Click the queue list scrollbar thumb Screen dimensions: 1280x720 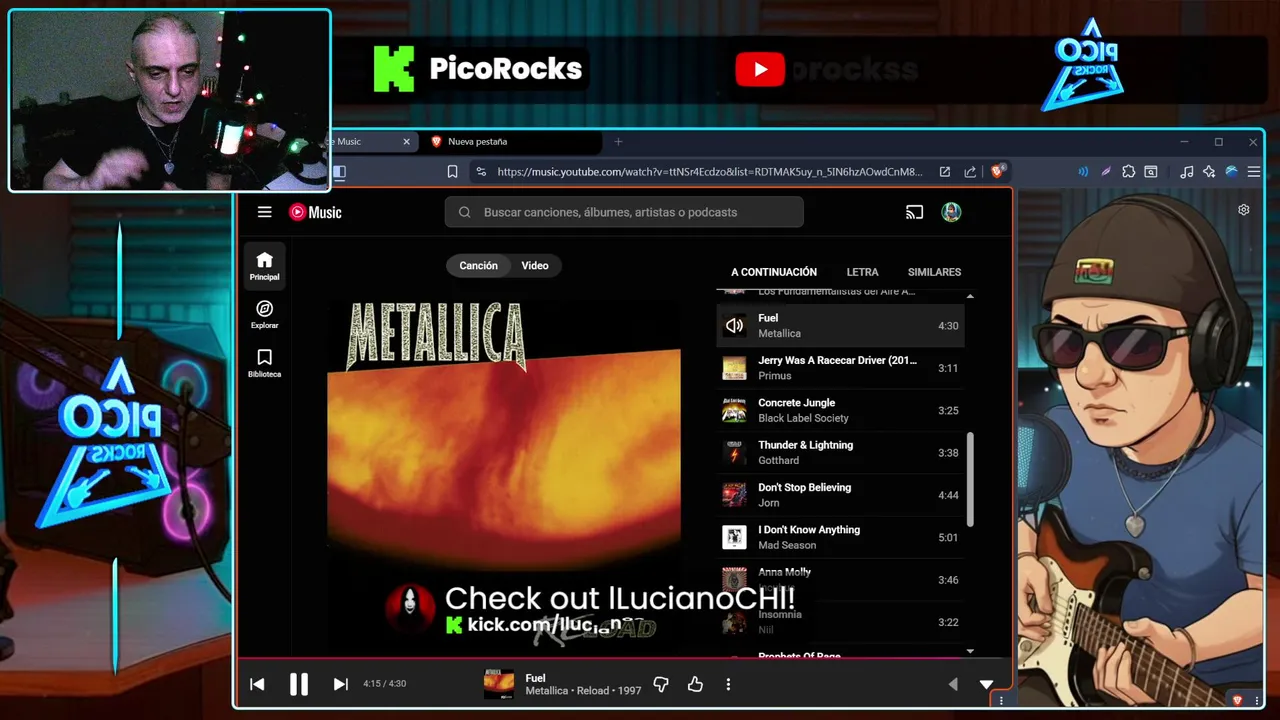(x=970, y=479)
